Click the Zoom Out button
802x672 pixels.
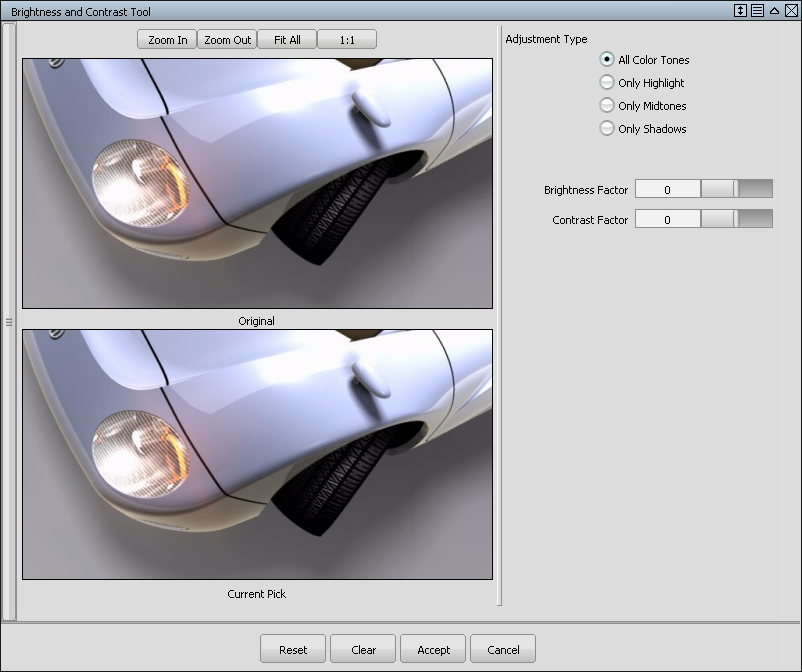pyautogui.click(x=226, y=39)
